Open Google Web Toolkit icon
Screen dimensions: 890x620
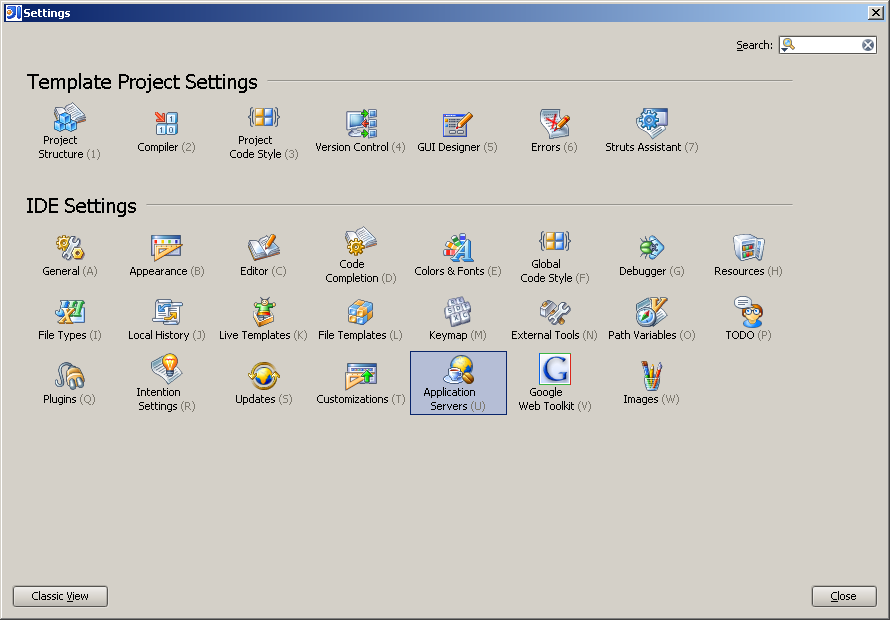pyautogui.click(x=555, y=369)
